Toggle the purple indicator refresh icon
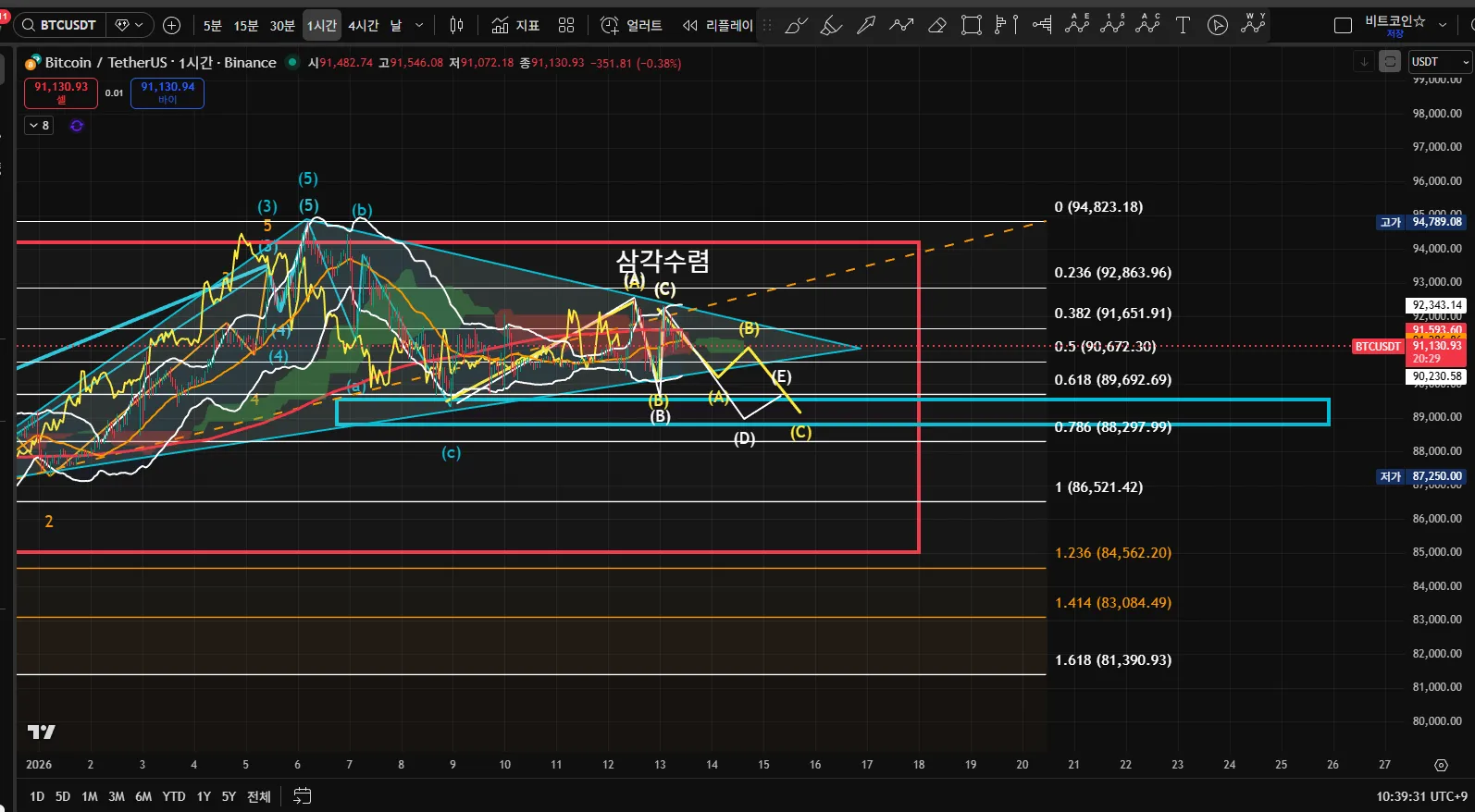 point(77,126)
